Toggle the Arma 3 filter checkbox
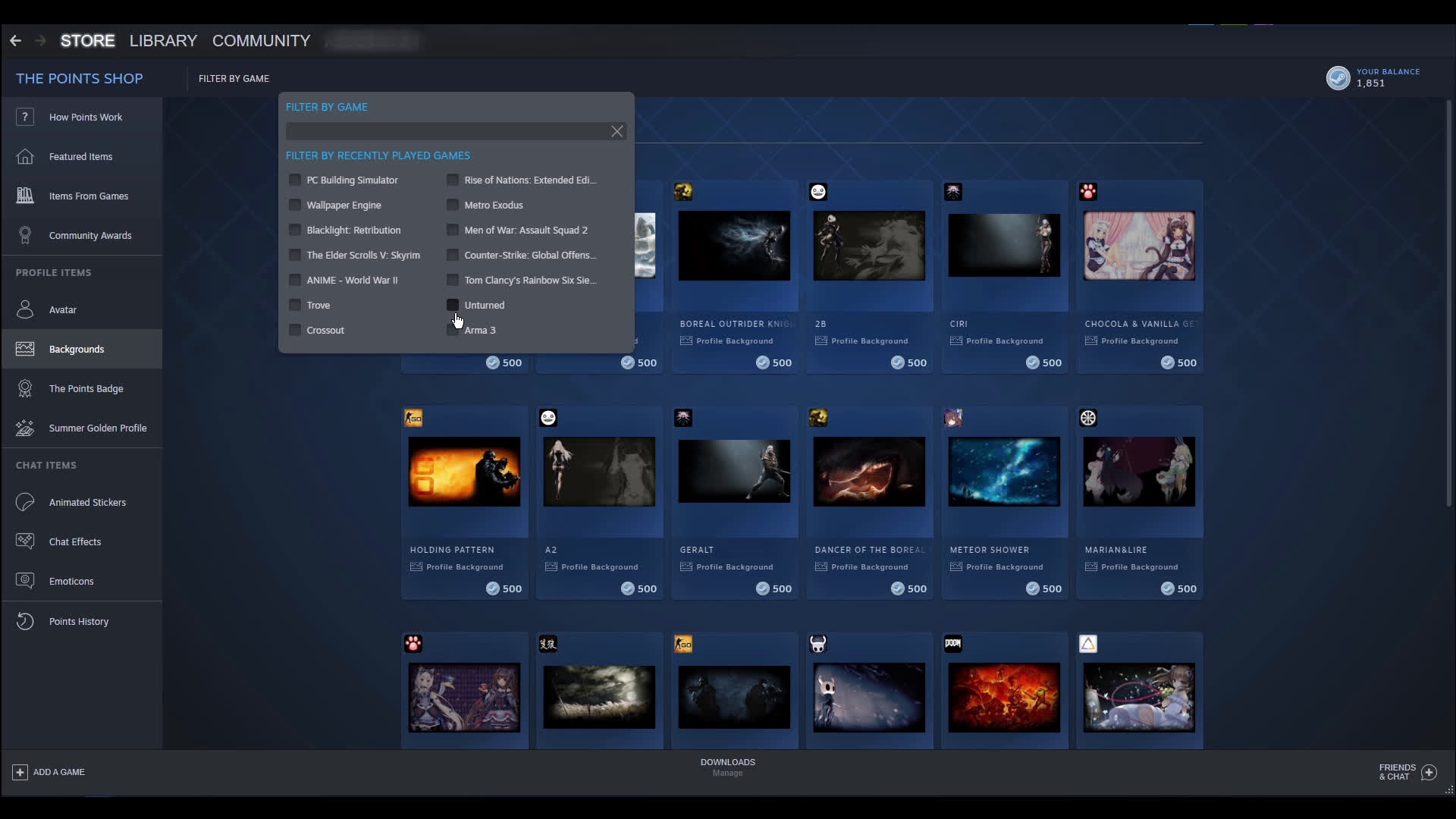Viewport: 1456px width, 819px height. click(453, 331)
